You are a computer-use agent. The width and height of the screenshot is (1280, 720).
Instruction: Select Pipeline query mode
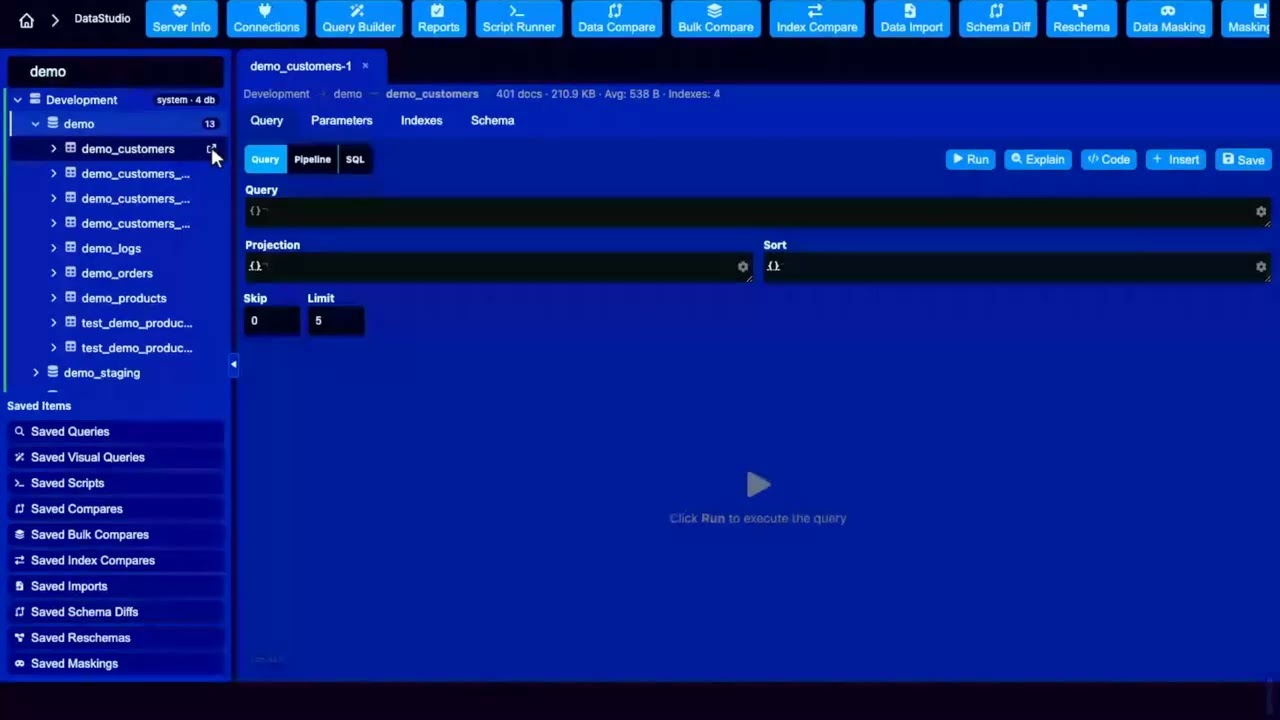(x=312, y=159)
